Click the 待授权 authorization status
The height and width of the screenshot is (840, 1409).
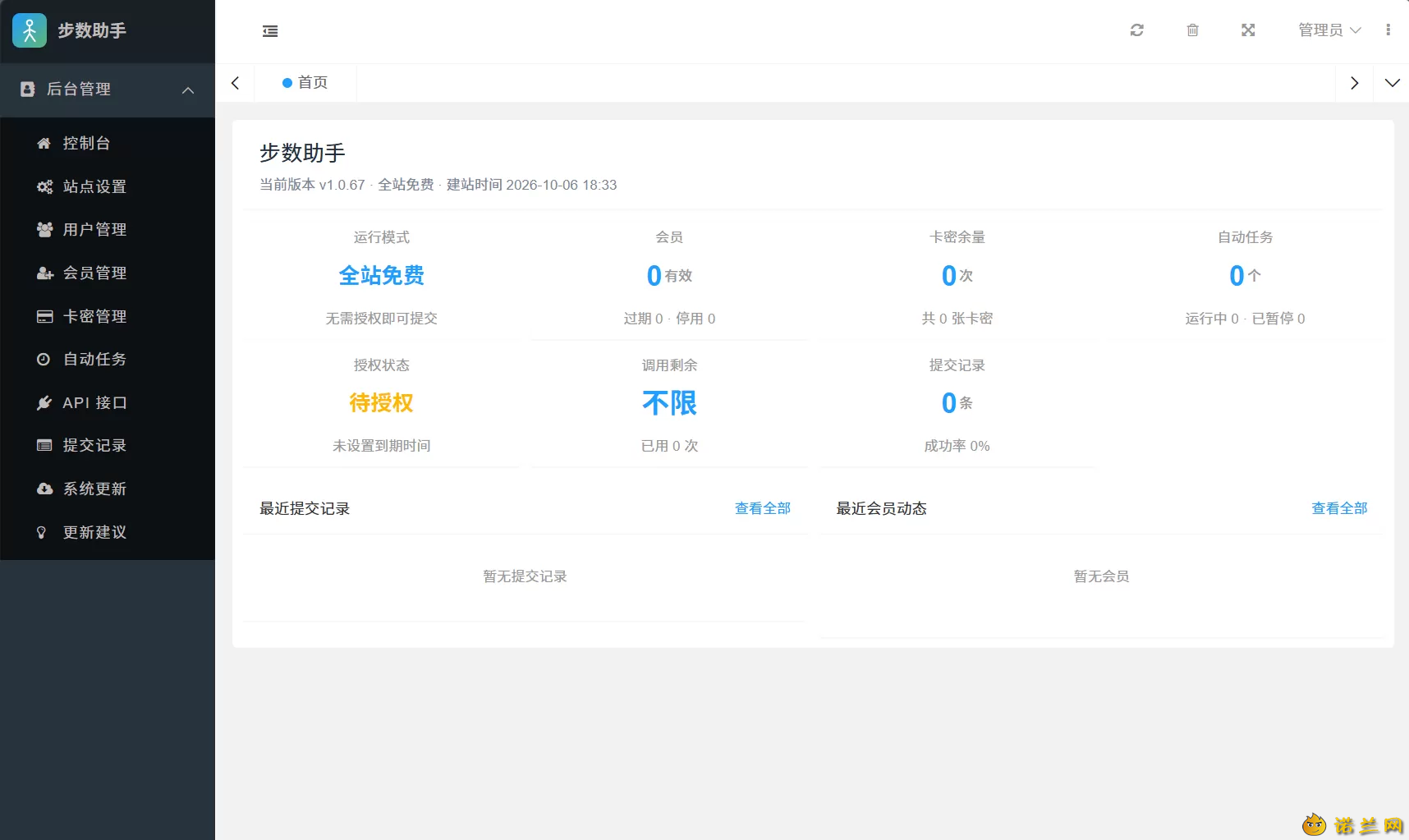pyautogui.click(x=381, y=402)
